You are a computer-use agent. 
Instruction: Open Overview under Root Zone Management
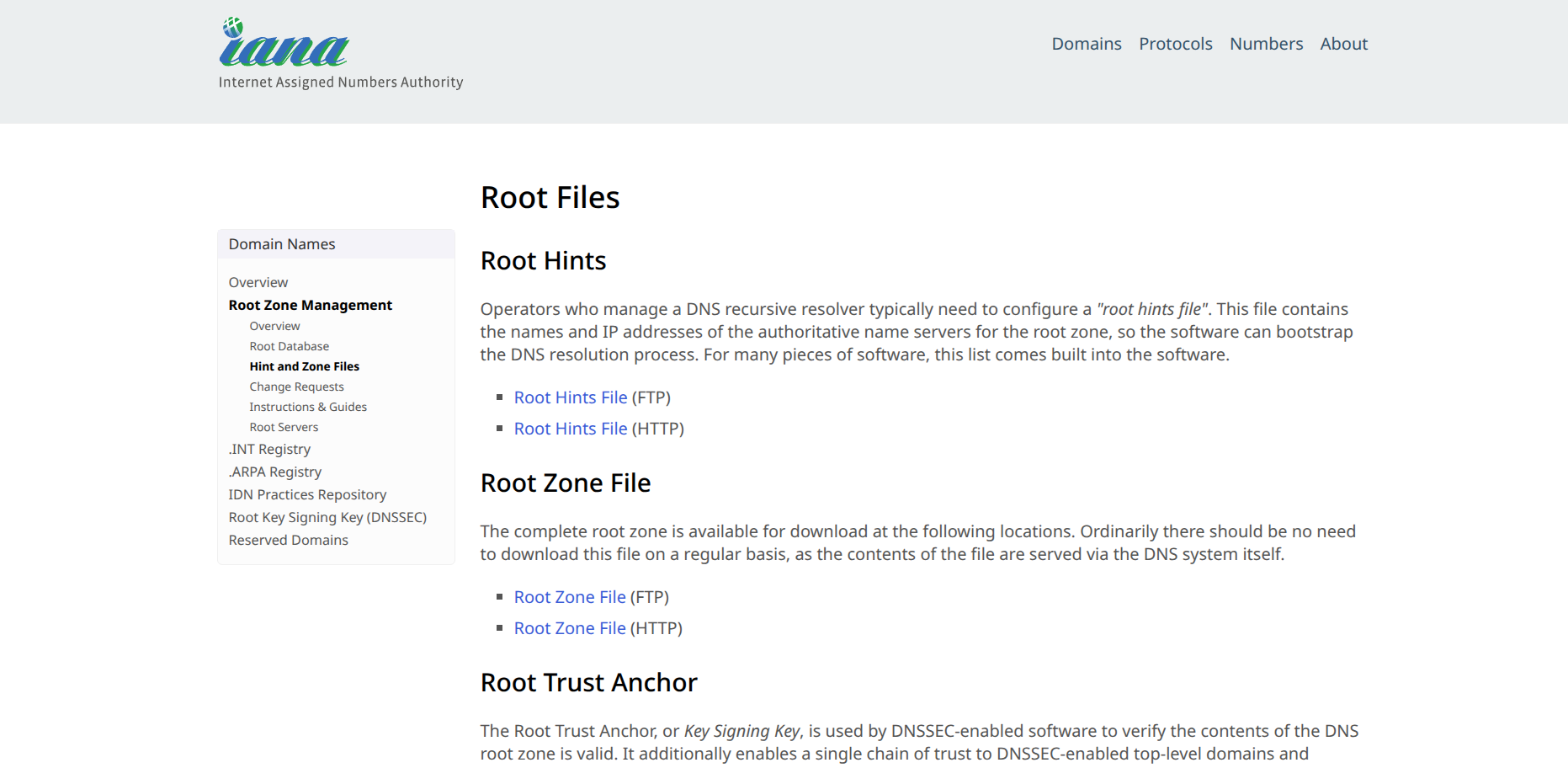click(x=274, y=326)
